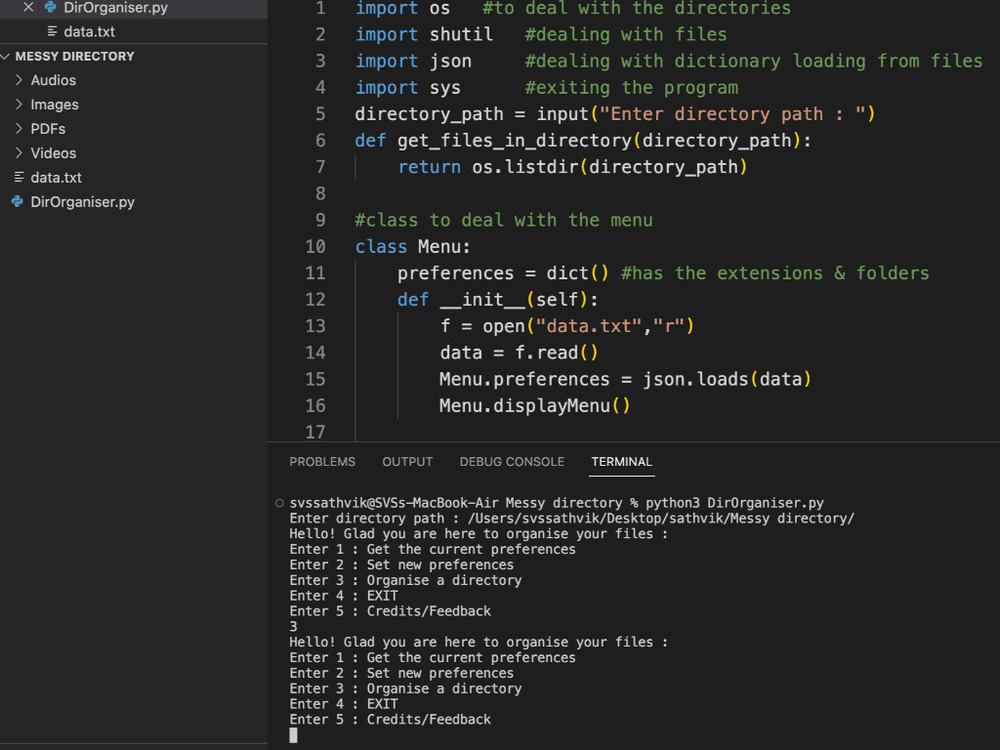Click 'return os.listdir(directory_path)' in the editor

tap(572, 167)
